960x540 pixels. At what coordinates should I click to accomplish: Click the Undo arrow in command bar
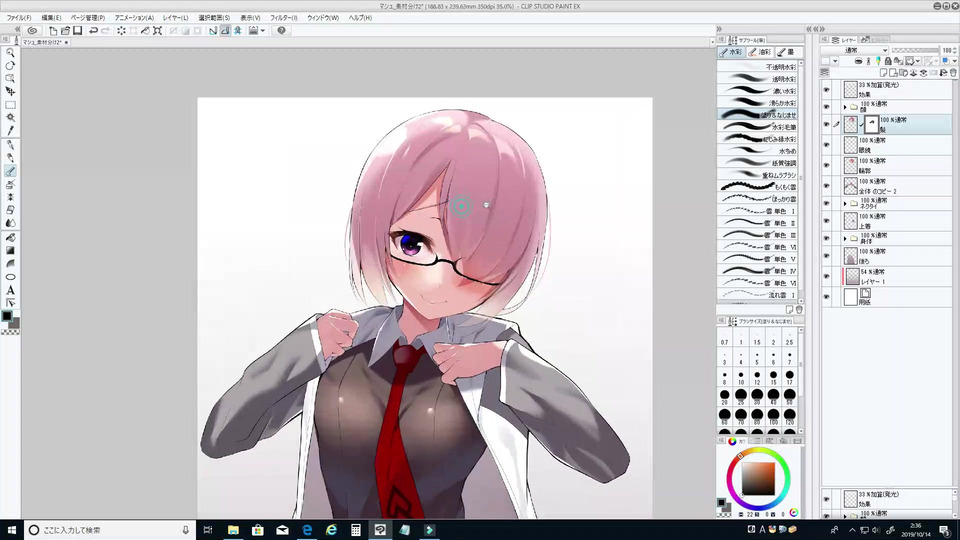[94, 31]
